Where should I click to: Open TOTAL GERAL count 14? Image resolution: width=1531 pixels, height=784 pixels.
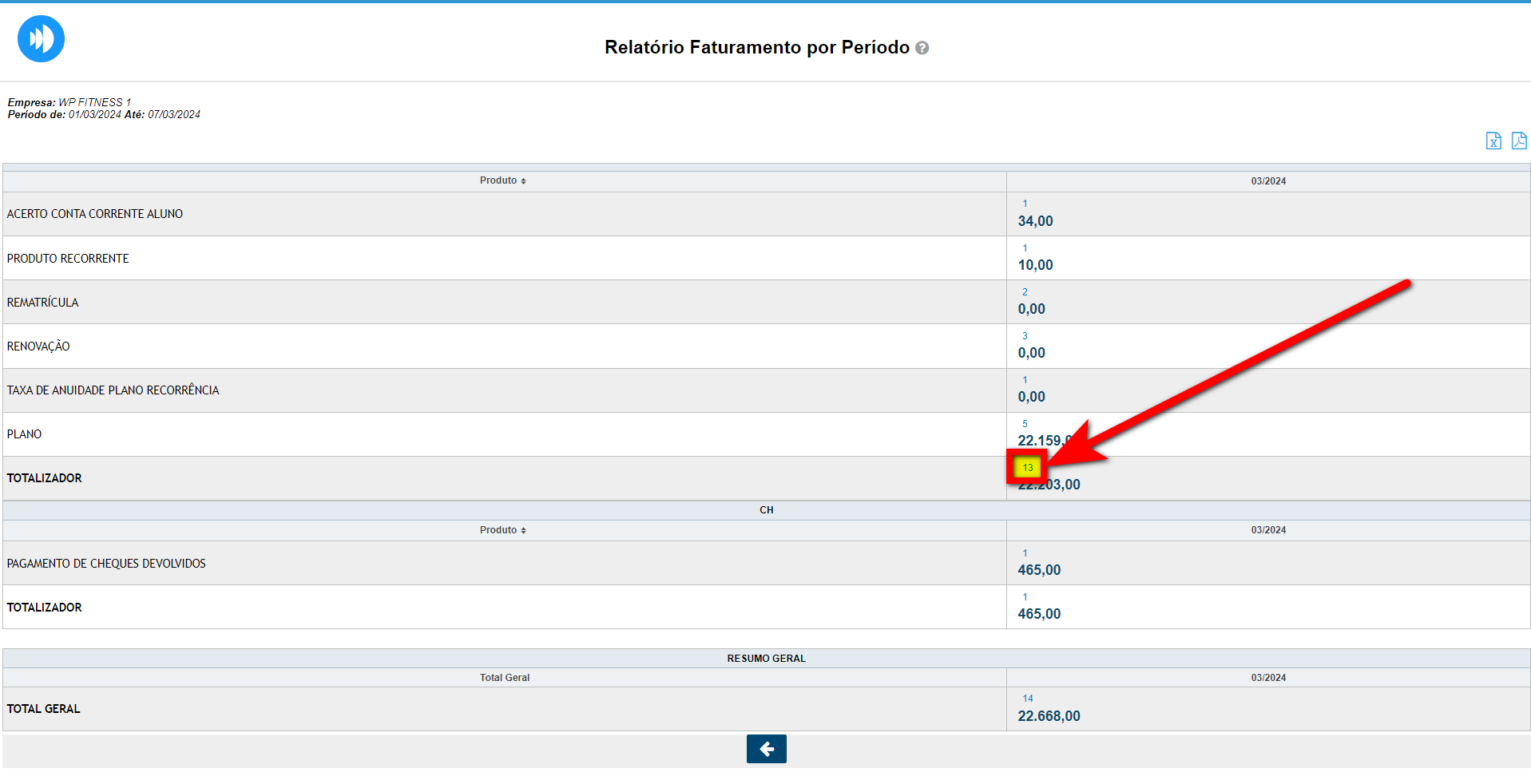[x=1027, y=699]
